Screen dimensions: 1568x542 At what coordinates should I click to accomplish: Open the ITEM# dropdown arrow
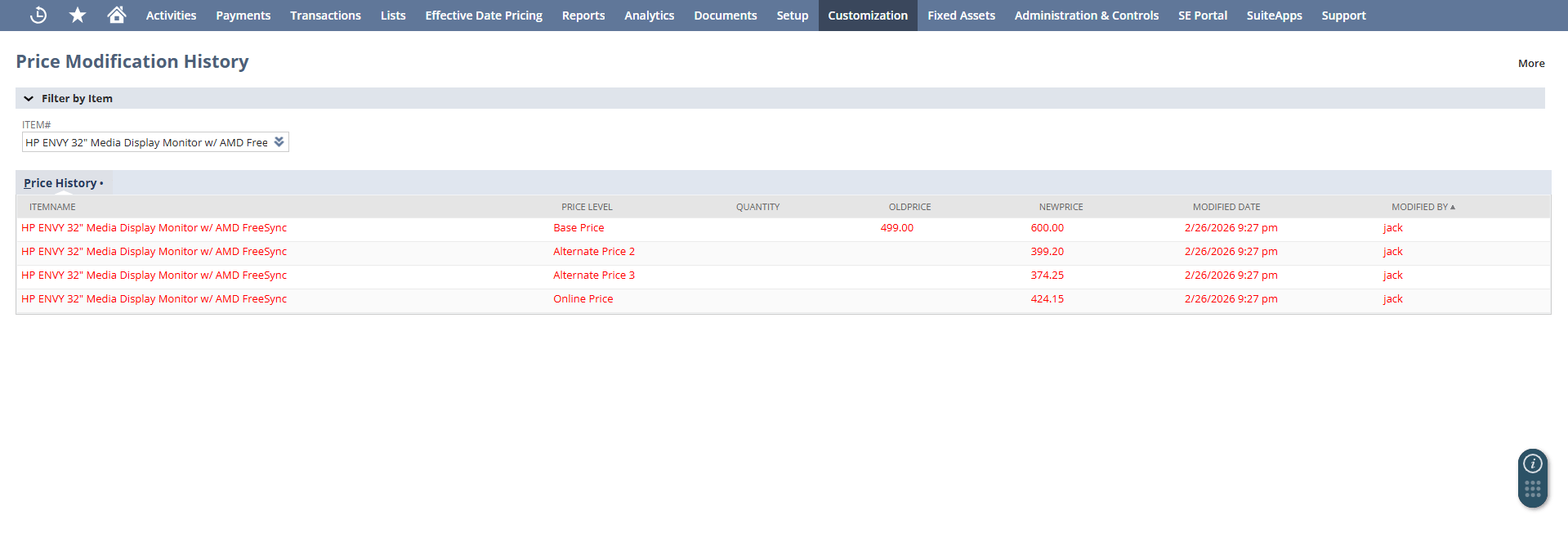[x=279, y=142]
